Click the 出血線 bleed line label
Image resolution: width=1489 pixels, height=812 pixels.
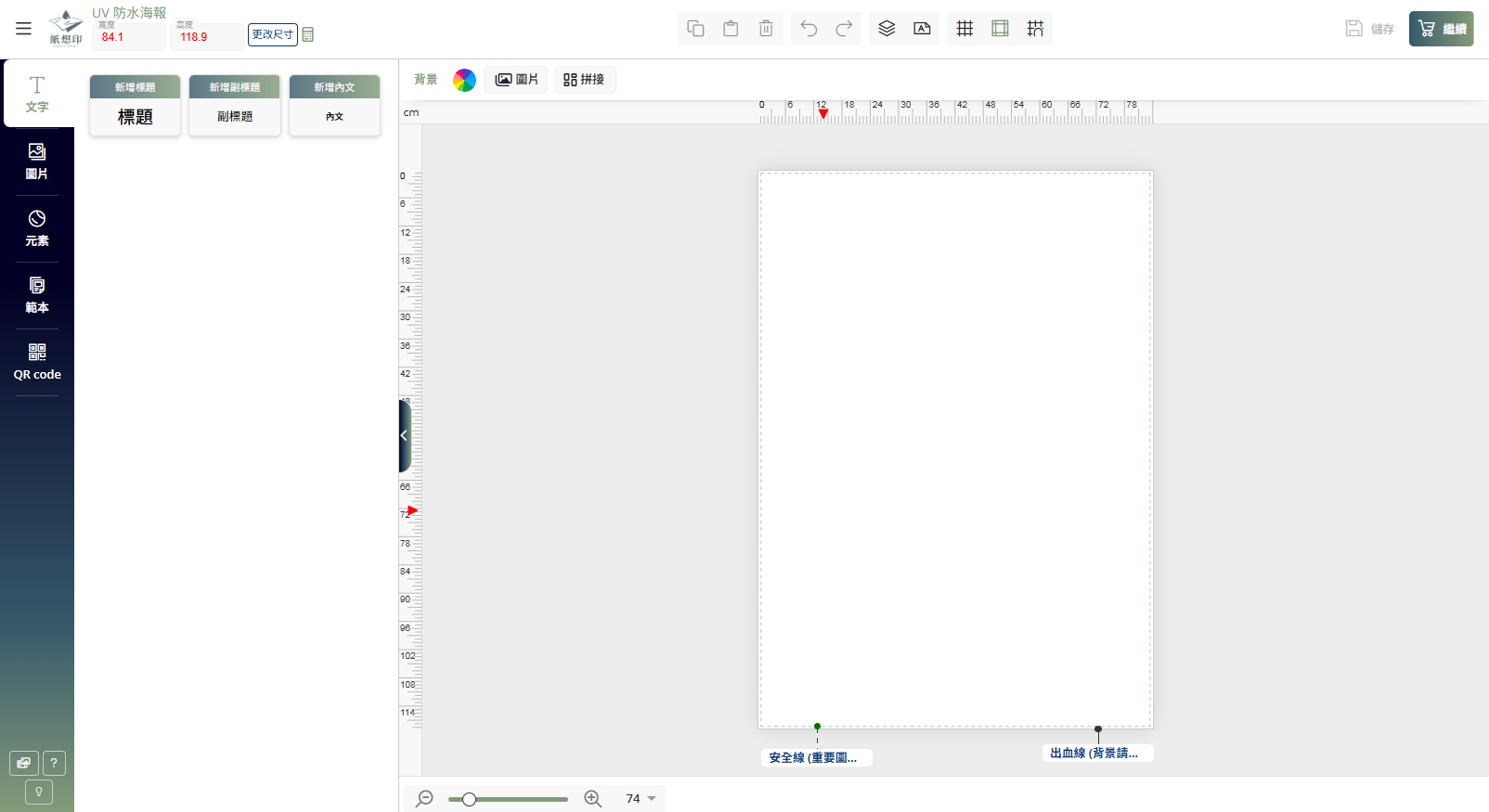(1097, 754)
